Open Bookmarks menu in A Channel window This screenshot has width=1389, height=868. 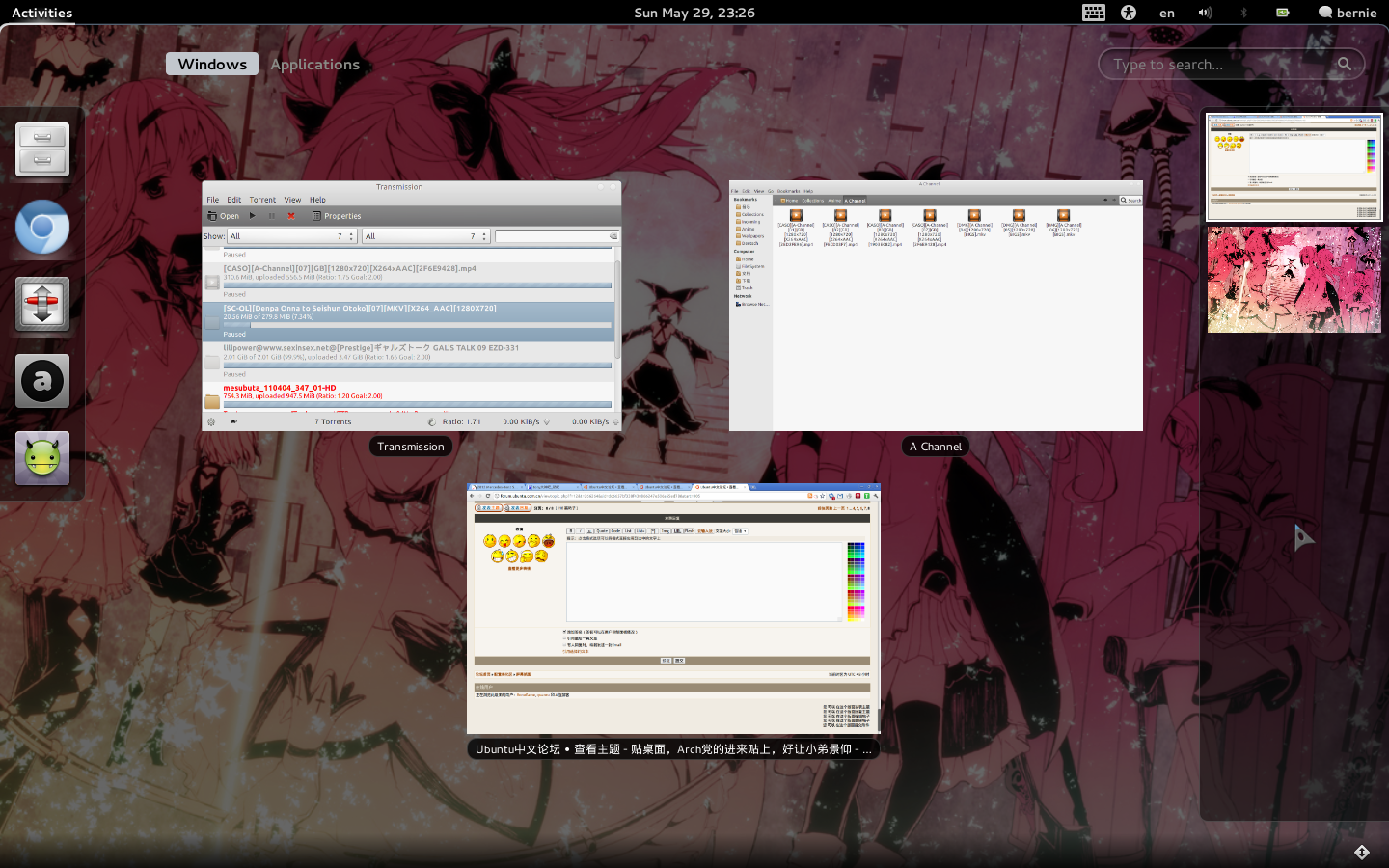coord(788,191)
